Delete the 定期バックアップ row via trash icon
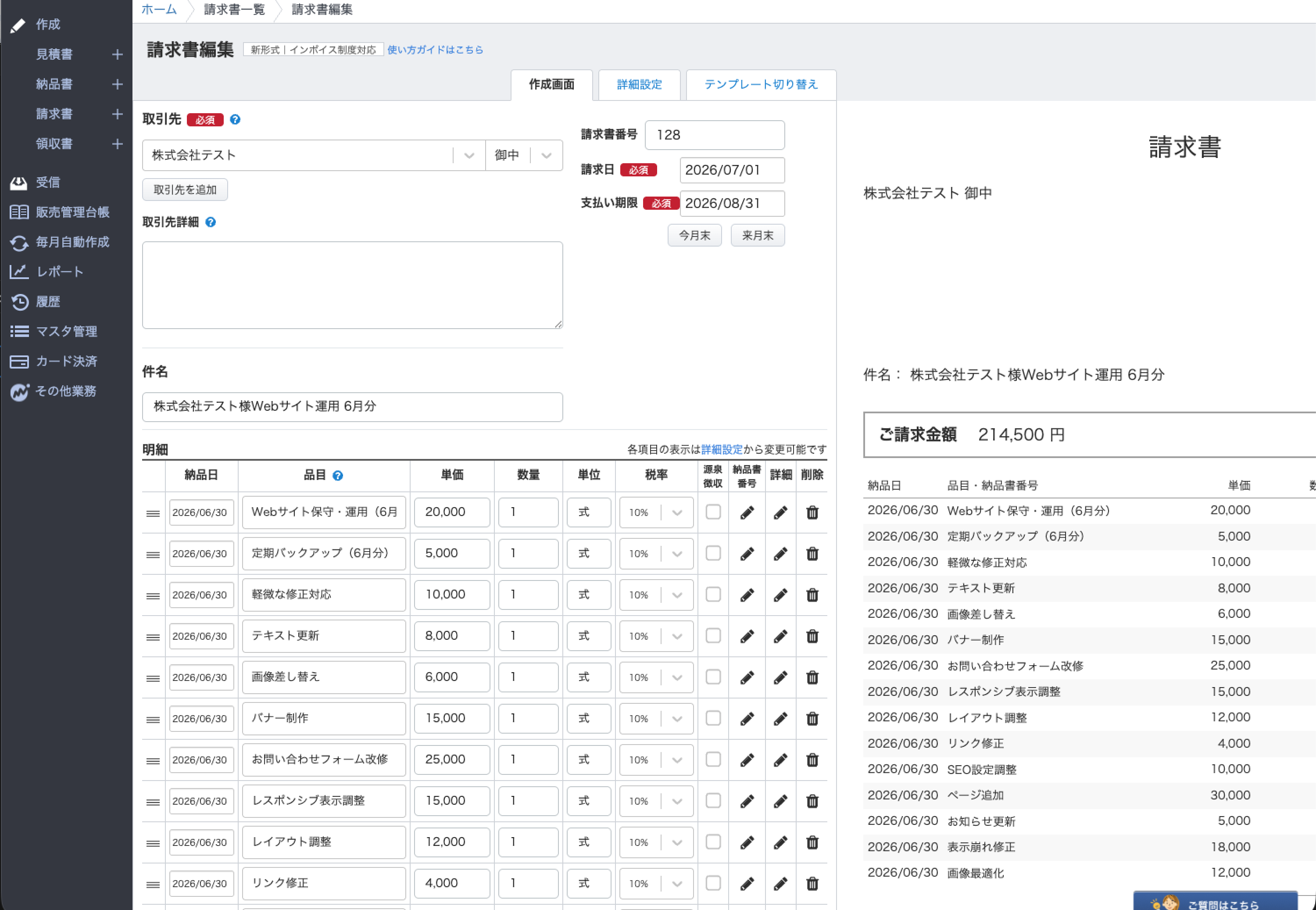This screenshot has width=1316, height=910. (x=812, y=554)
